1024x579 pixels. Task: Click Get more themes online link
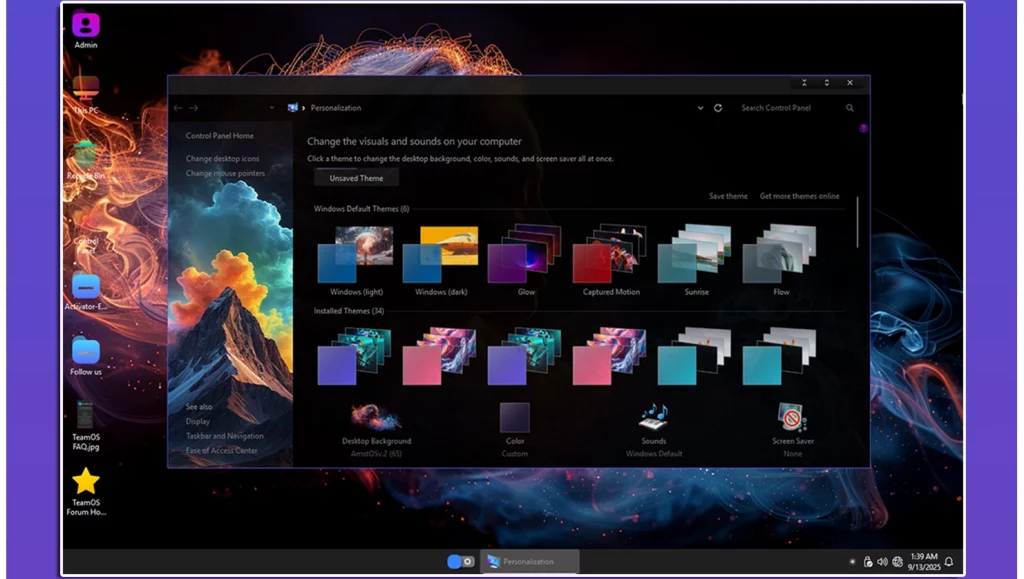tap(799, 196)
